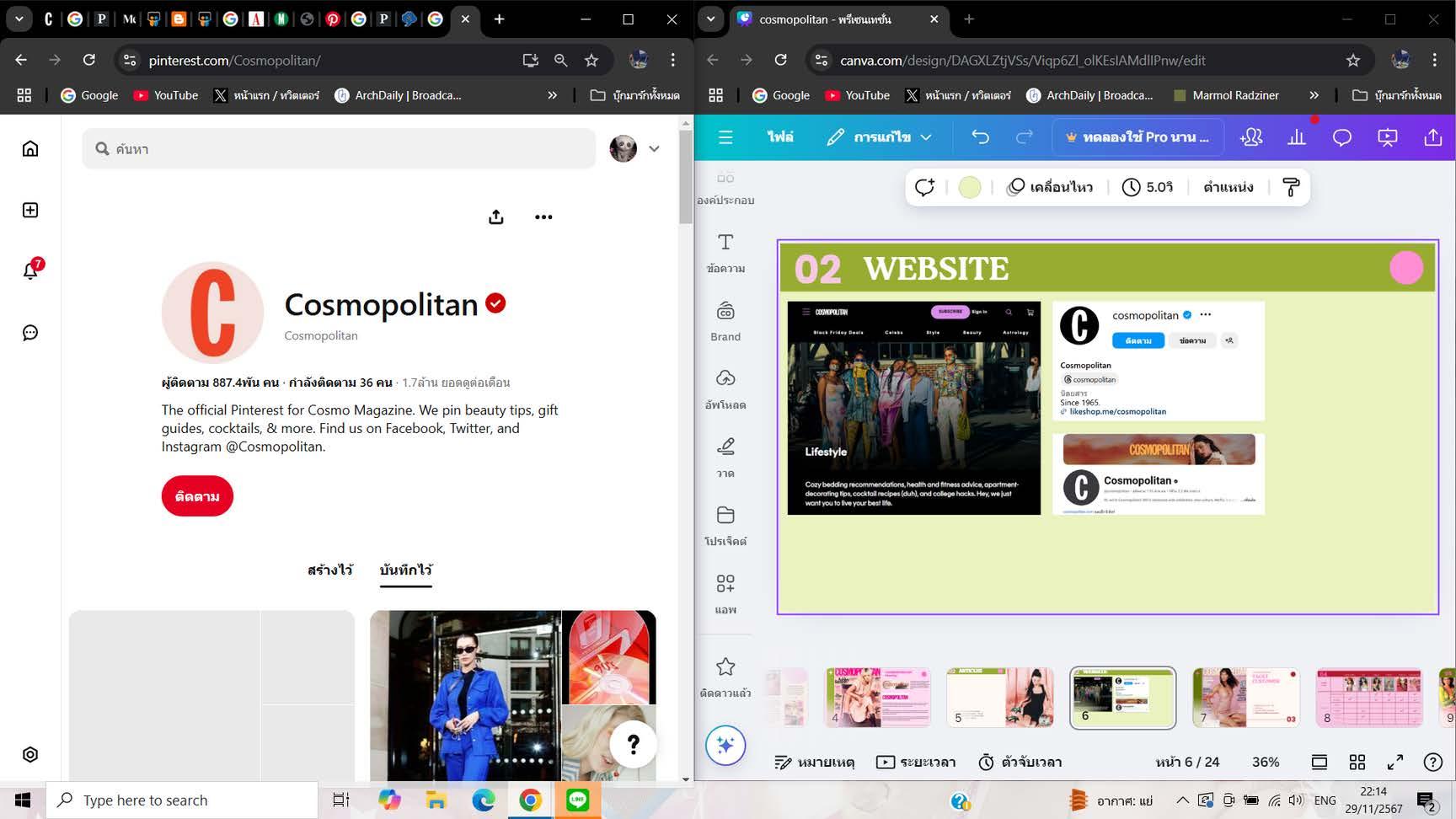Open the Canva Position panel
The width and height of the screenshot is (1456, 819).
click(1228, 187)
